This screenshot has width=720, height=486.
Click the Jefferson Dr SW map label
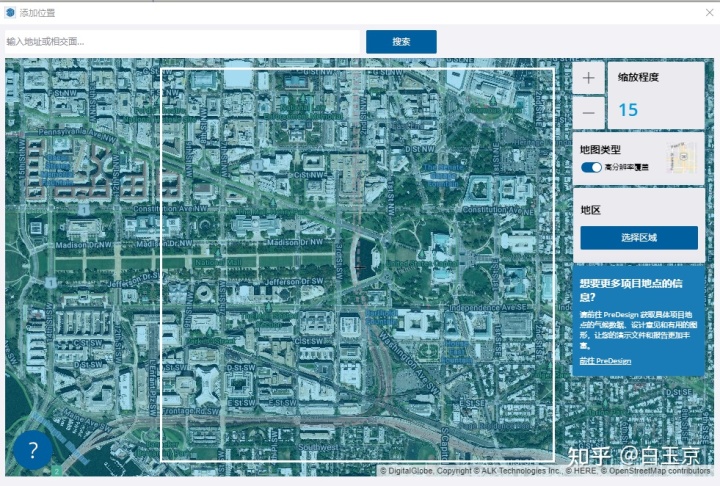[x=294, y=281]
